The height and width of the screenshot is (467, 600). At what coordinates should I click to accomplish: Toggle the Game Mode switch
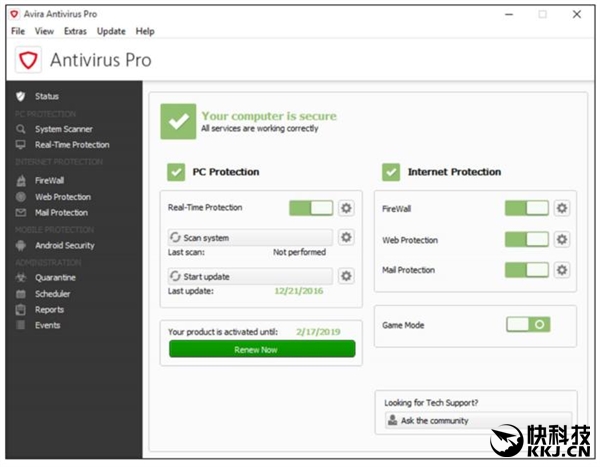528,325
